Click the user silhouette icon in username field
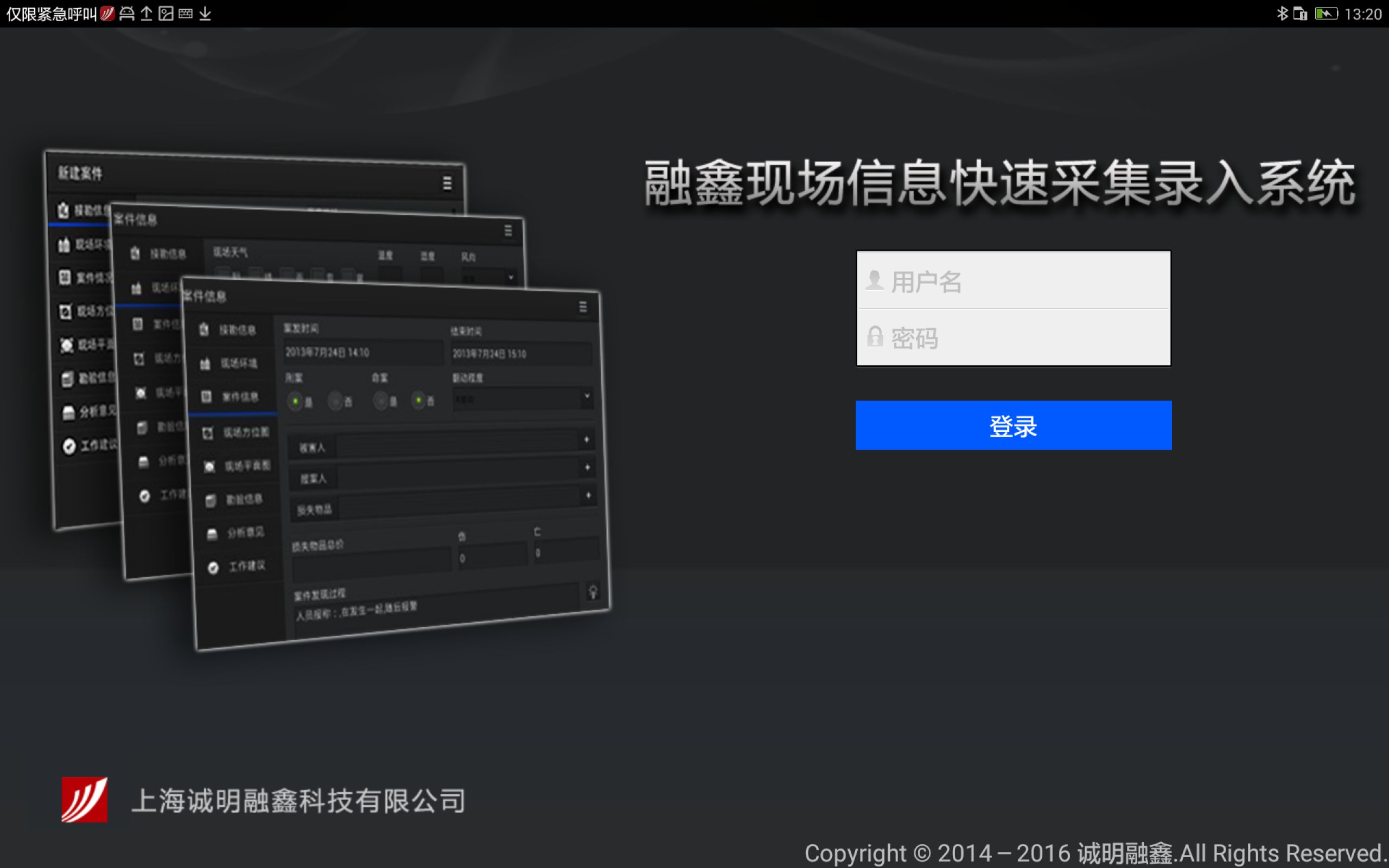1389x868 pixels. pyautogui.click(x=874, y=280)
